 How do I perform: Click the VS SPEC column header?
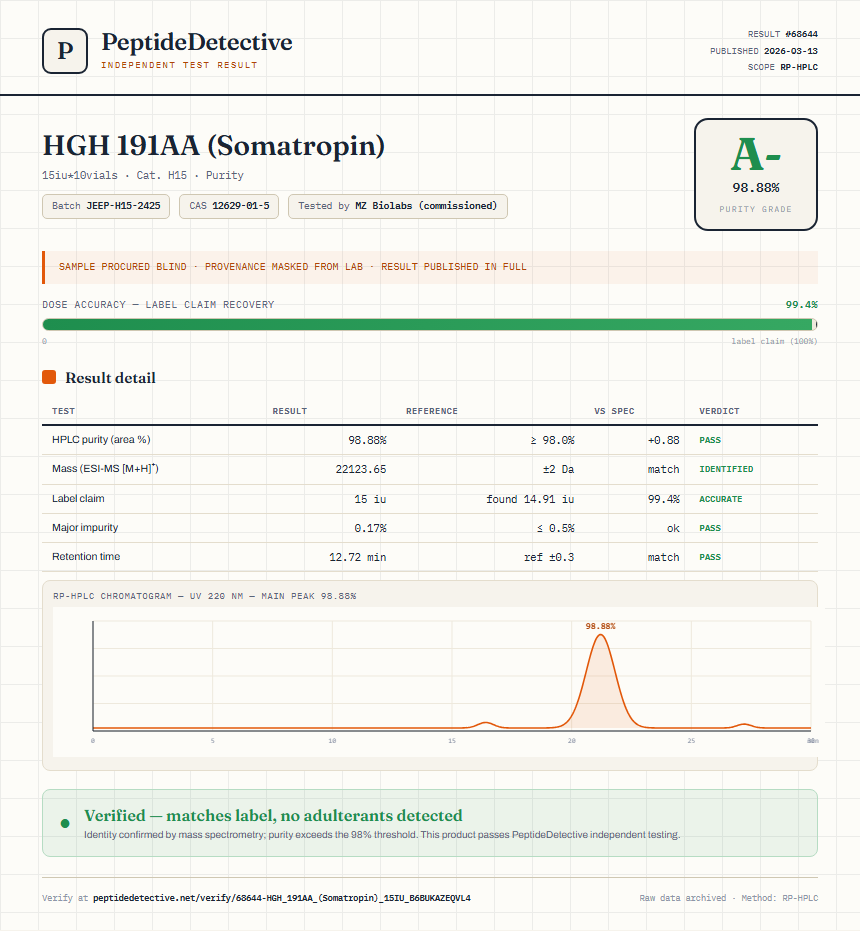[x=614, y=411]
